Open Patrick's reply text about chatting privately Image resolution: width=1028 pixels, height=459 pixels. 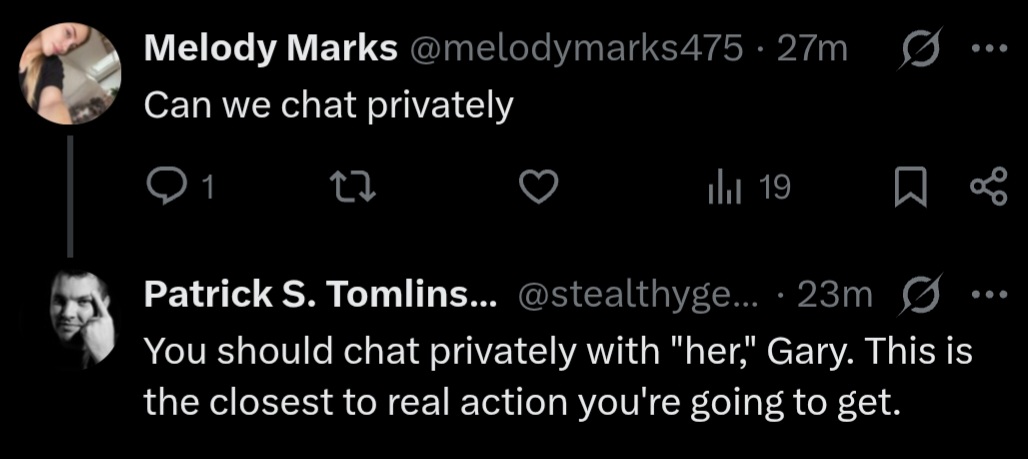[558, 379]
